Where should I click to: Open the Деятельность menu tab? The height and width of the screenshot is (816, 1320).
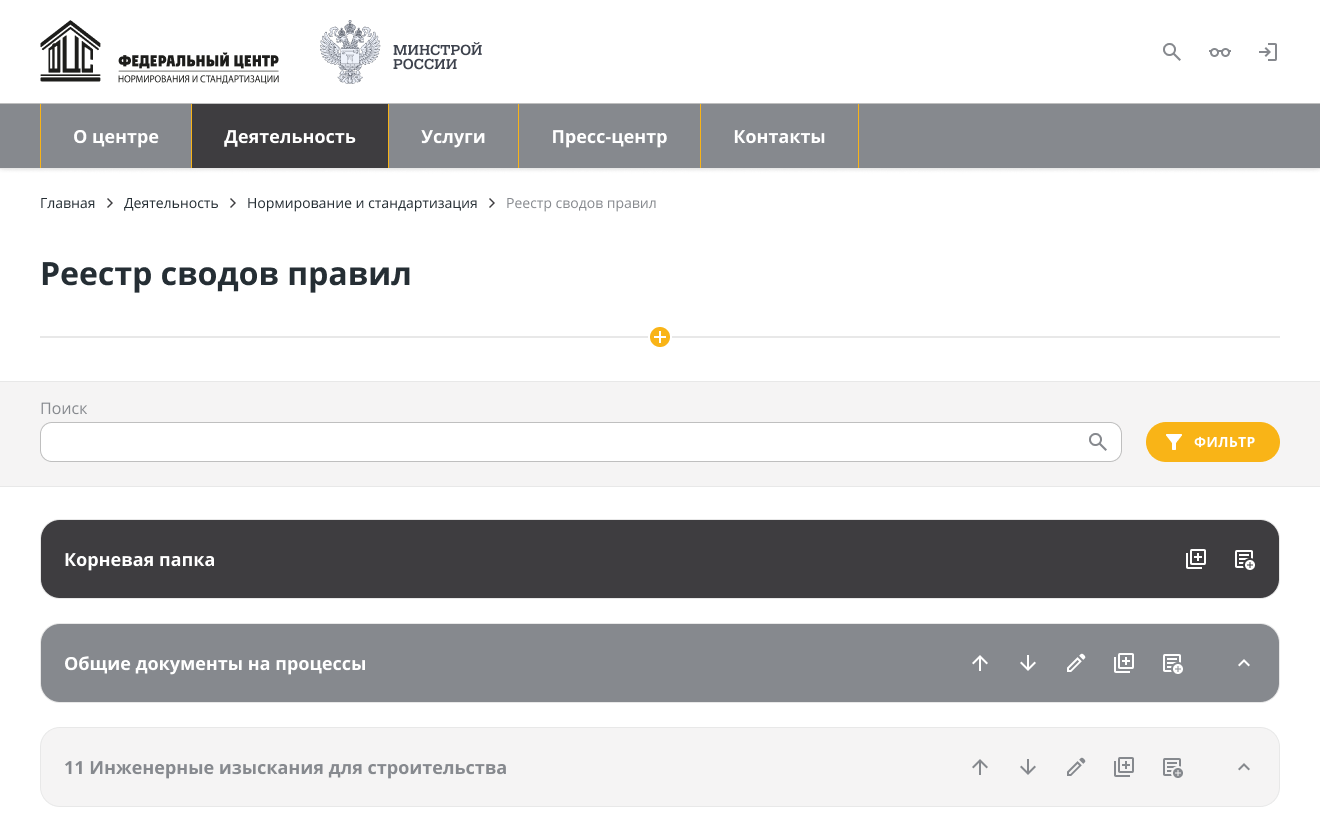[x=289, y=137]
